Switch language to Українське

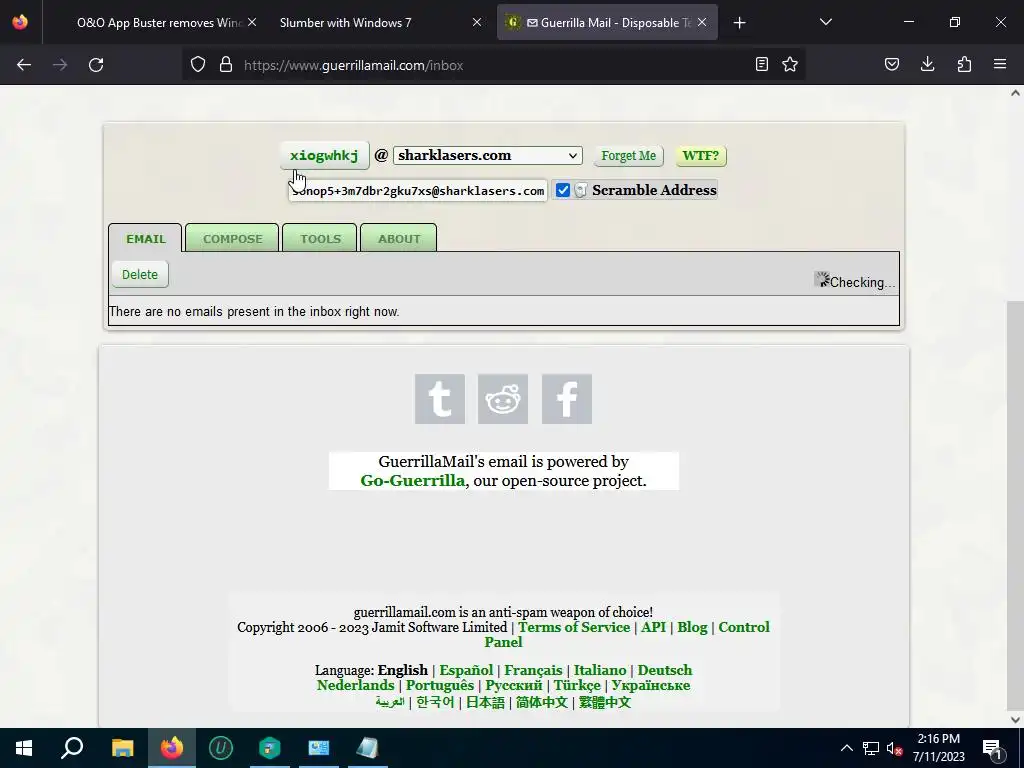point(650,685)
